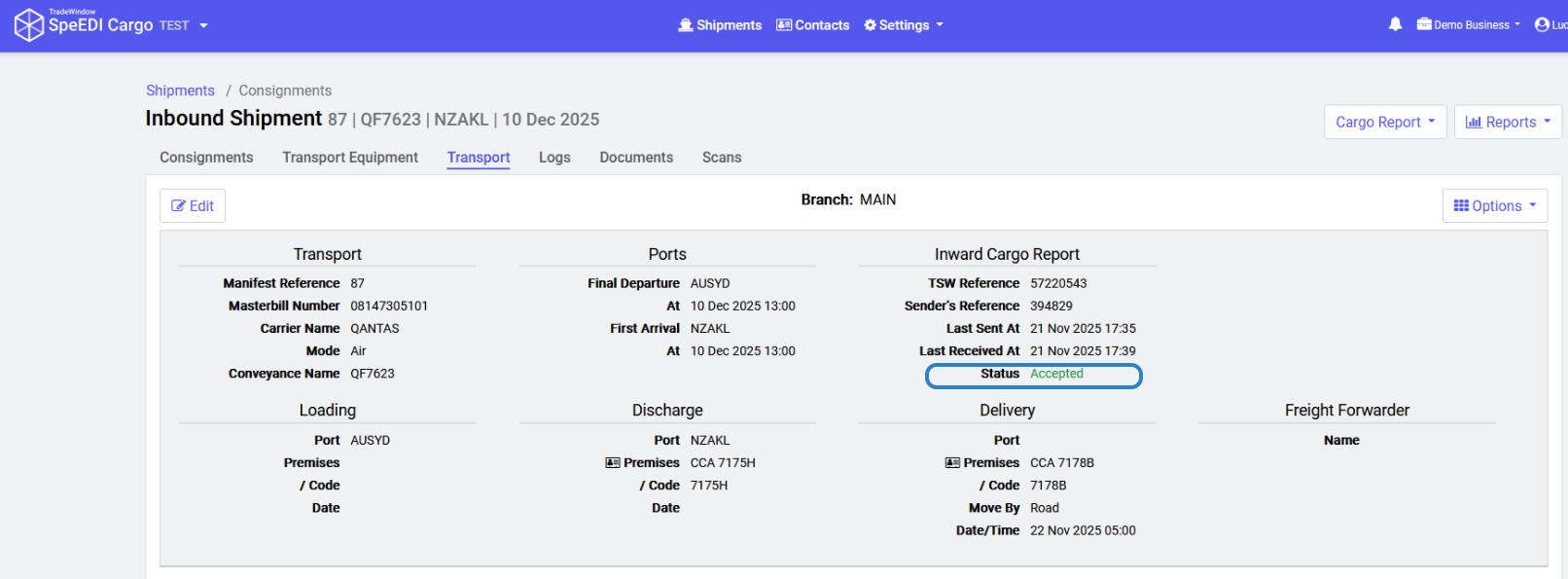Click the contact card icon beside Discharge Premises
The image size is (1568, 579).
click(x=613, y=463)
